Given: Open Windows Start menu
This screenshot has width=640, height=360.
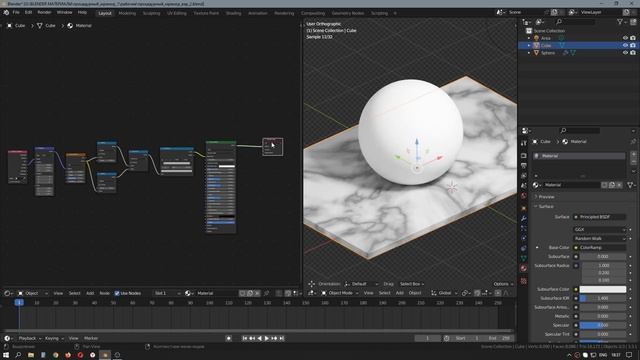Looking at the screenshot, I should click(6, 355).
